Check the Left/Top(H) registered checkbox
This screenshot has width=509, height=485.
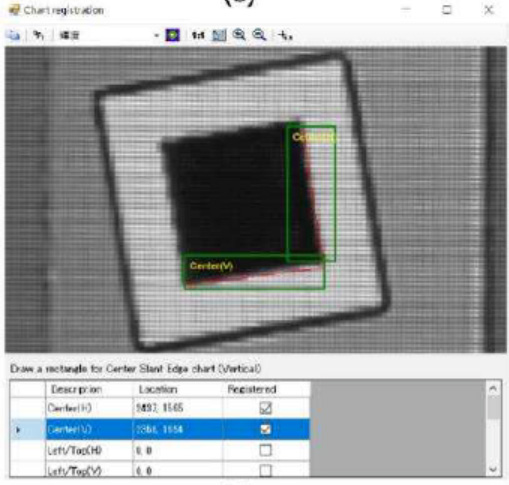[x=265, y=450]
